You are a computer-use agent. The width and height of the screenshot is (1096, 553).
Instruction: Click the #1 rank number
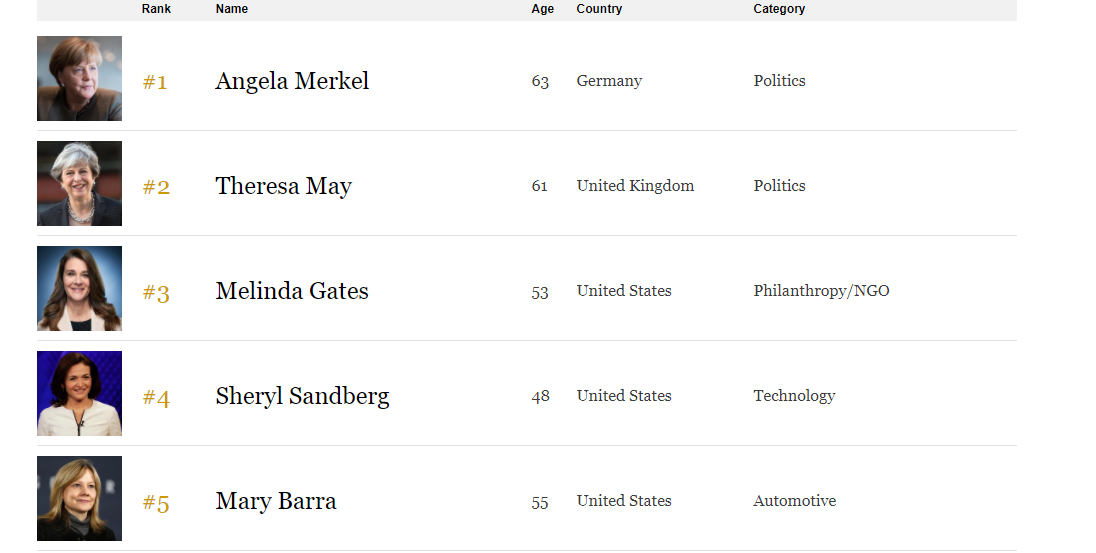click(155, 82)
